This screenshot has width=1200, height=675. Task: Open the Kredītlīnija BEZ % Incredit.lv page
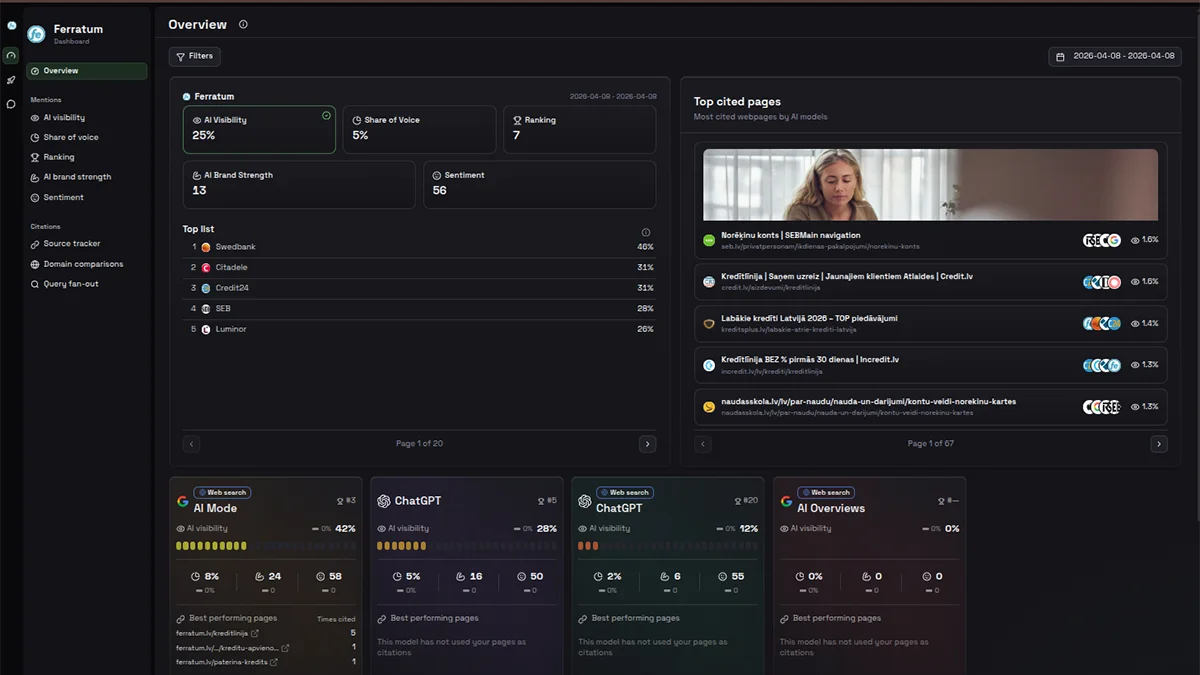coord(931,365)
